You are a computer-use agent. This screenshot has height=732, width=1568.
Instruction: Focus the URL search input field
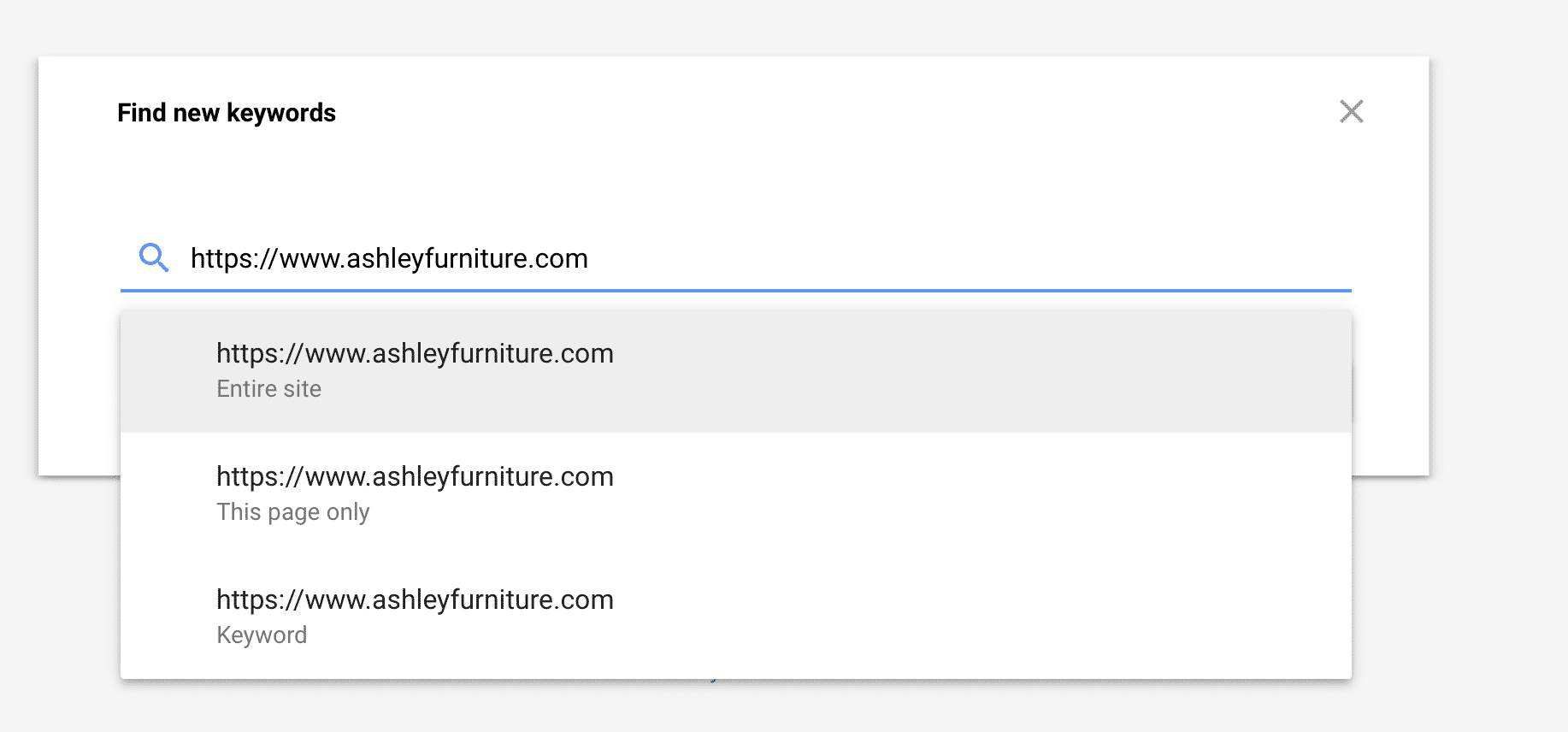coord(736,258)
